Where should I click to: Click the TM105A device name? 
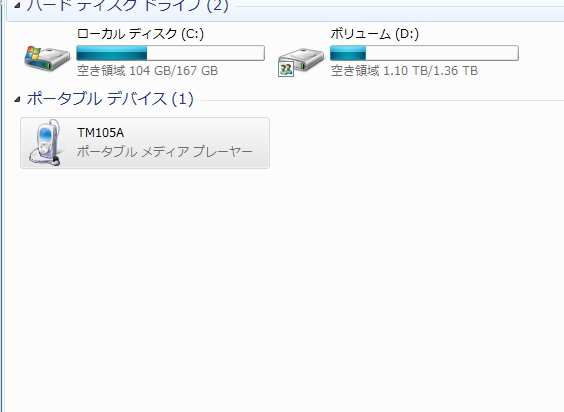pos(101,133)
